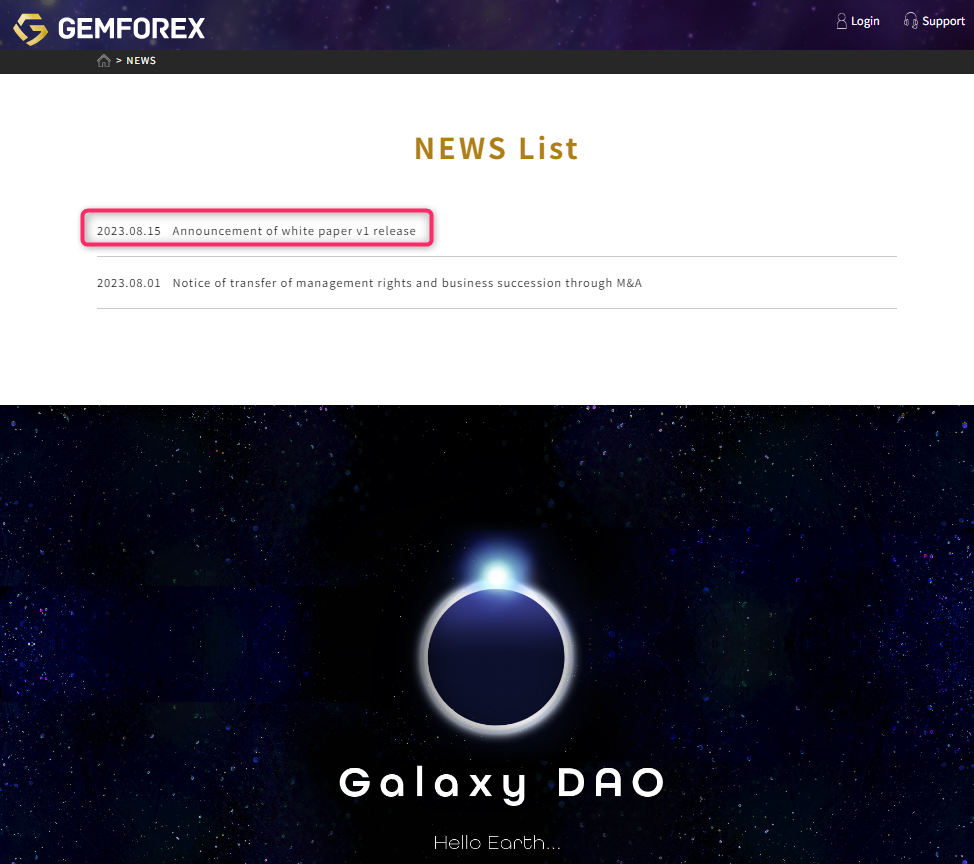Click the 2023.08.15 date of the first news entry
Screen dimensions: 974x864
pos(129,231)
